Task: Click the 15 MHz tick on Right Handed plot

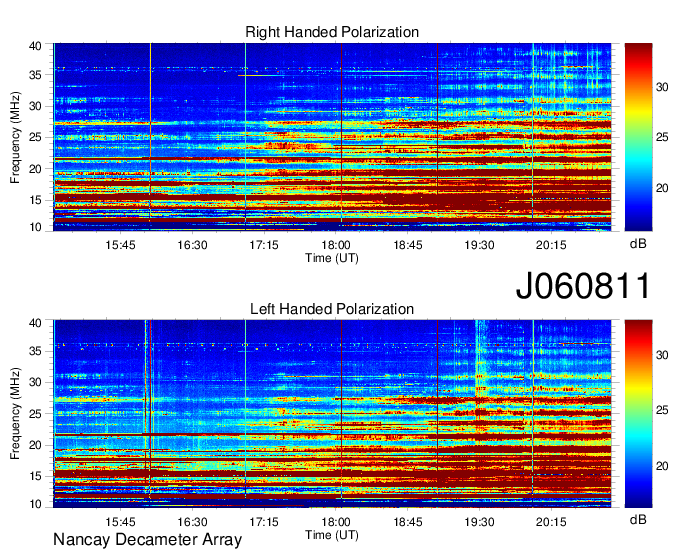Action: [x=35, y=200]
